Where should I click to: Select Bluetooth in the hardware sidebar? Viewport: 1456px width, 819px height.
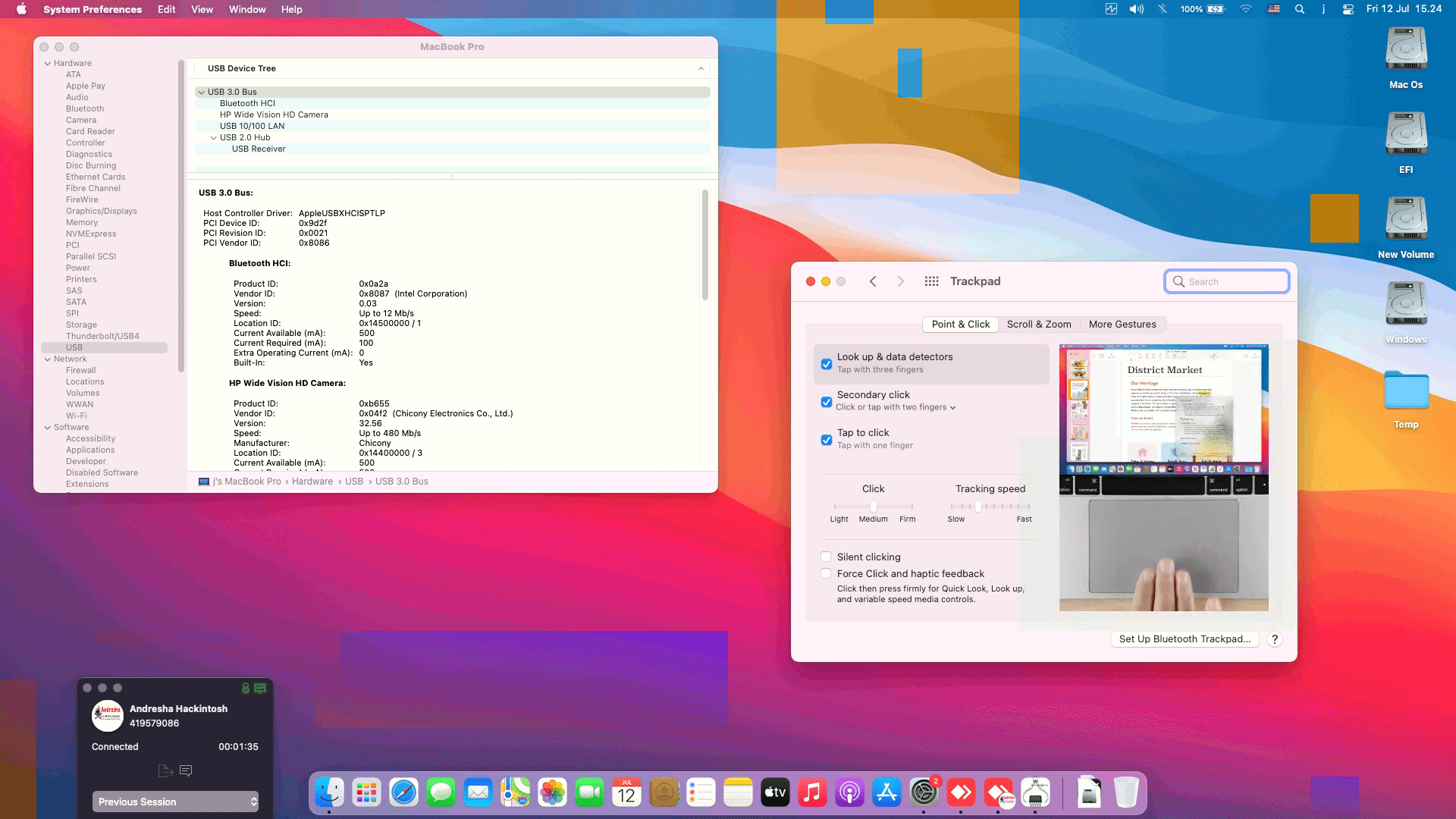click(85, 109)
